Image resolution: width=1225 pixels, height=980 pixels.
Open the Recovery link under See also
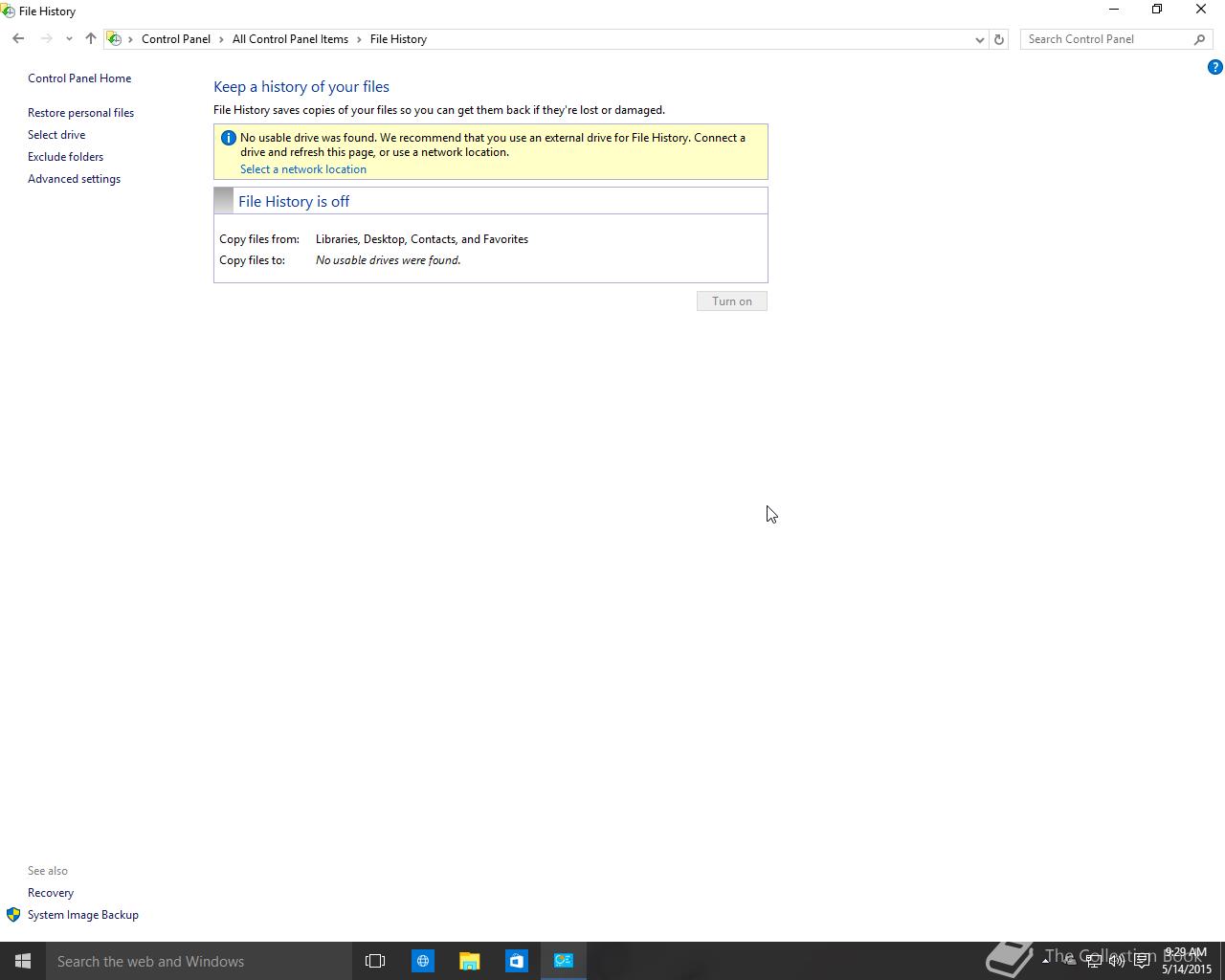point(51,893)
